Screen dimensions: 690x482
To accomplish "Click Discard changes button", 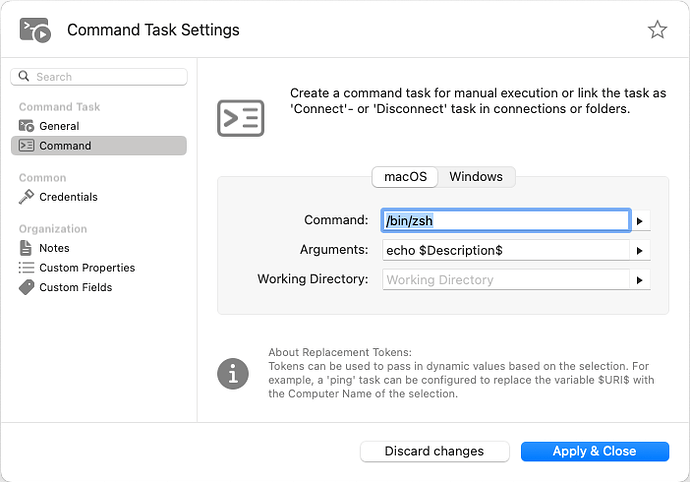I will click(x=434, y=452).
